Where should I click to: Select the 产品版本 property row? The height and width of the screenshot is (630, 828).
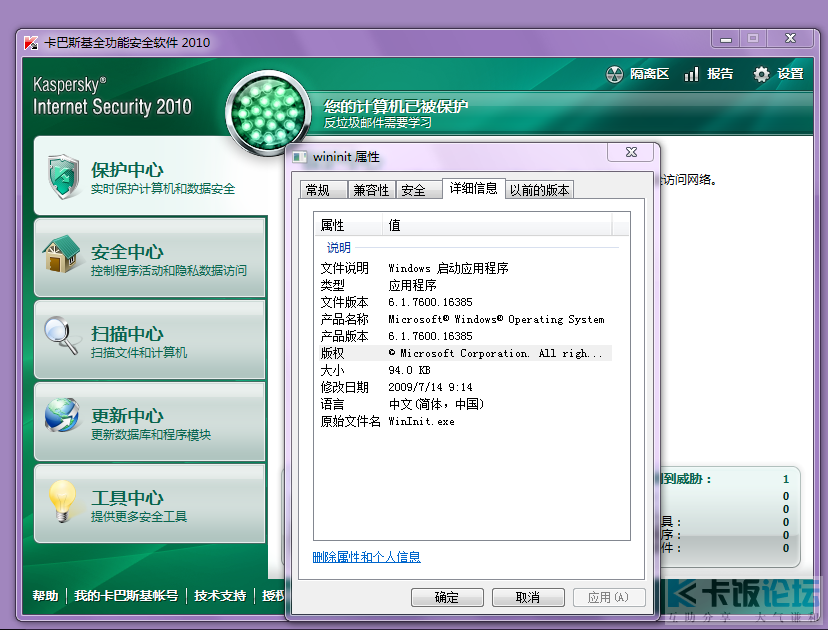(x=466, y=336)
